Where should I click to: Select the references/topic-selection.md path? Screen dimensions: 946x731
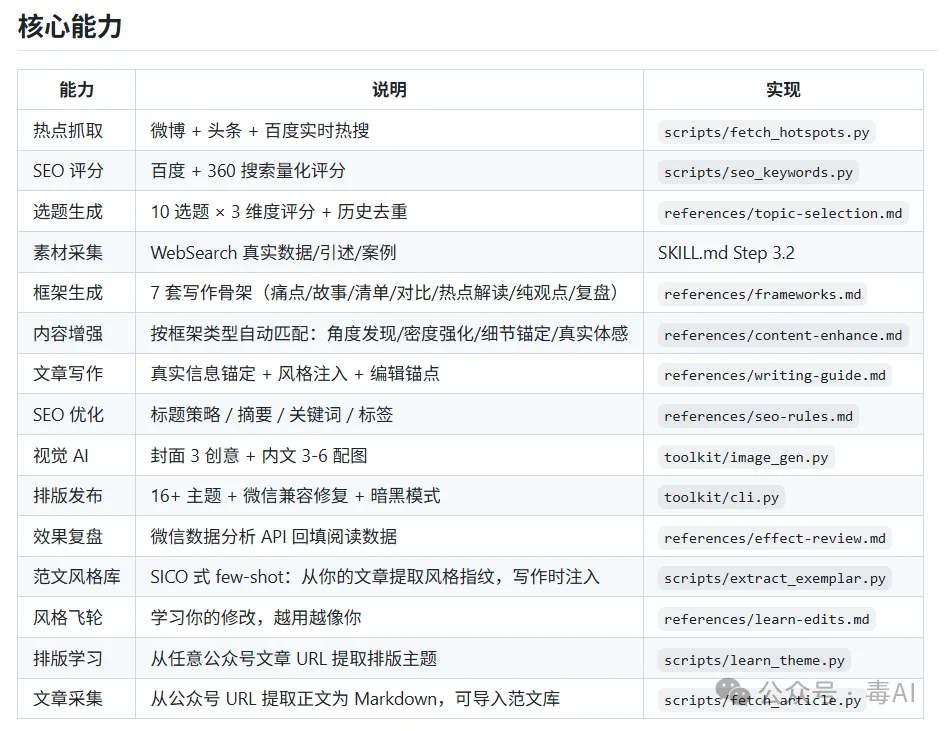pyautogui.click(x=780, y=212)
